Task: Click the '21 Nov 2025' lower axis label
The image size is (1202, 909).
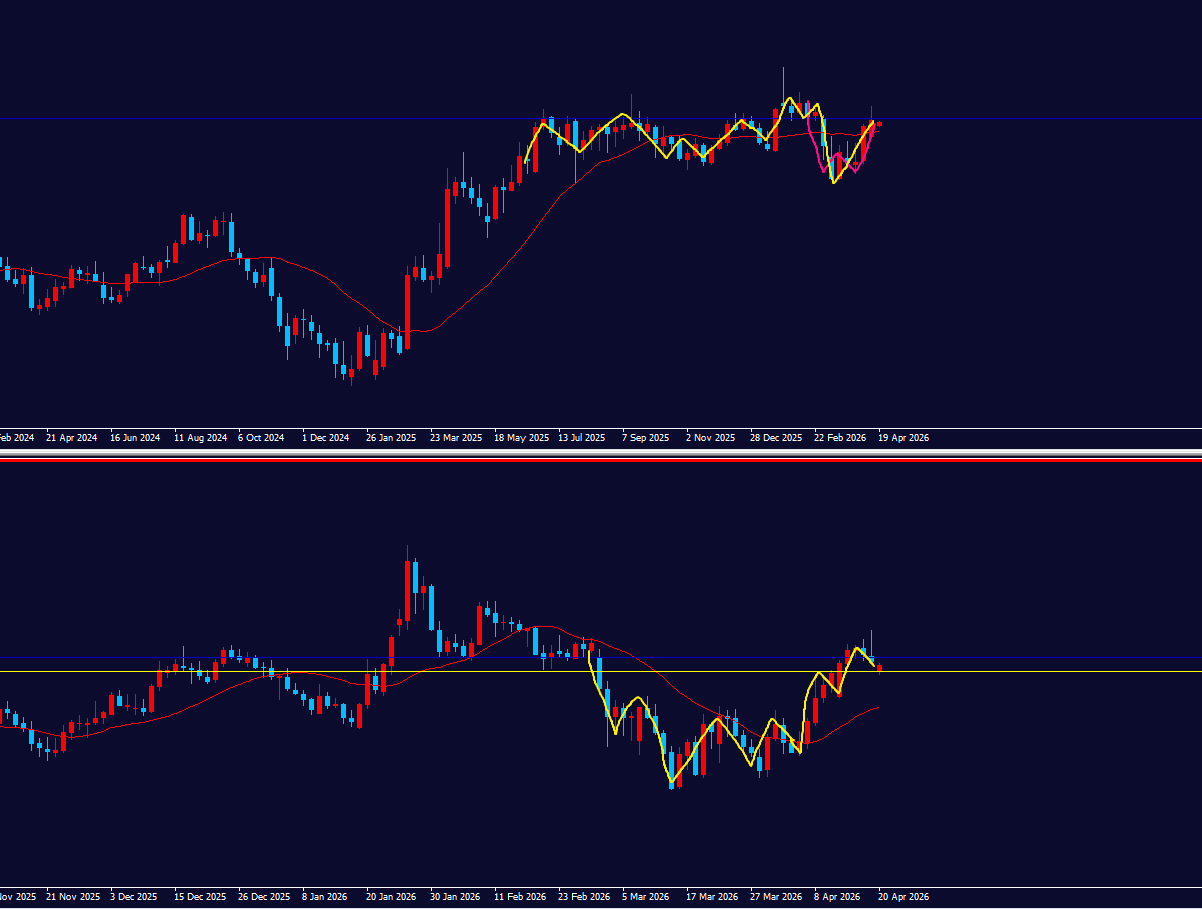Action: click(73, 897)
